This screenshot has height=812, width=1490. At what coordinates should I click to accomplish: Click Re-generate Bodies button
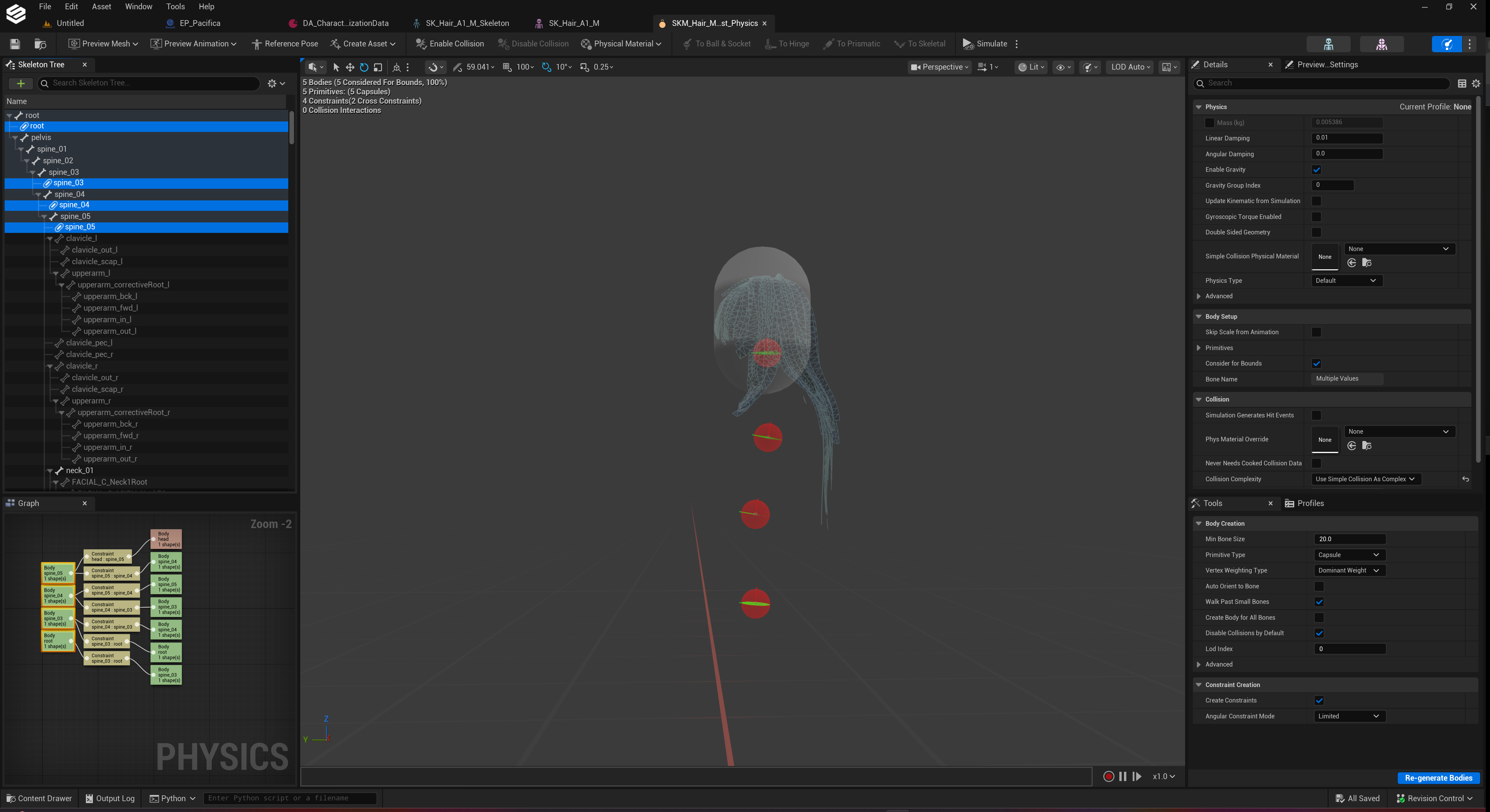click(x=1439, y=778)
